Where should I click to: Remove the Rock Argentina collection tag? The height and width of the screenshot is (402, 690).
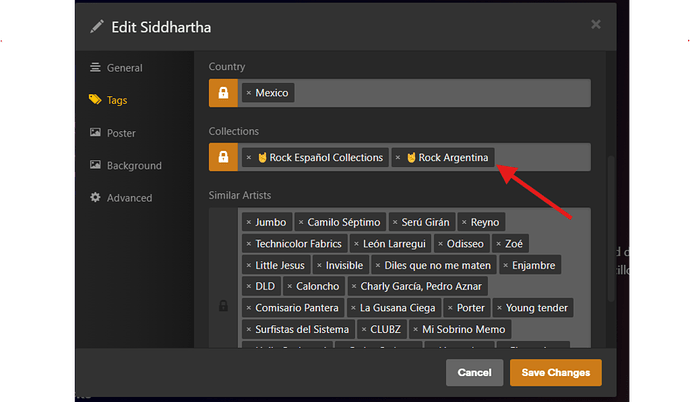pyautogui.click(x=398, y=157)
